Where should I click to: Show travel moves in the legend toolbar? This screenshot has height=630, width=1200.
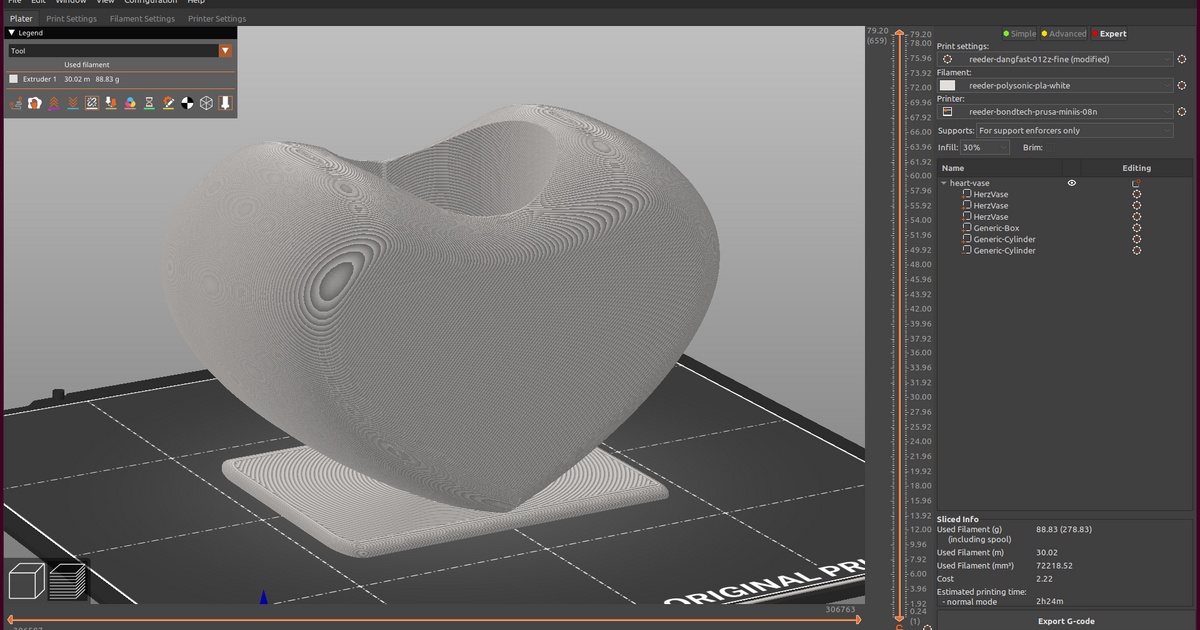tap(15, 102)
